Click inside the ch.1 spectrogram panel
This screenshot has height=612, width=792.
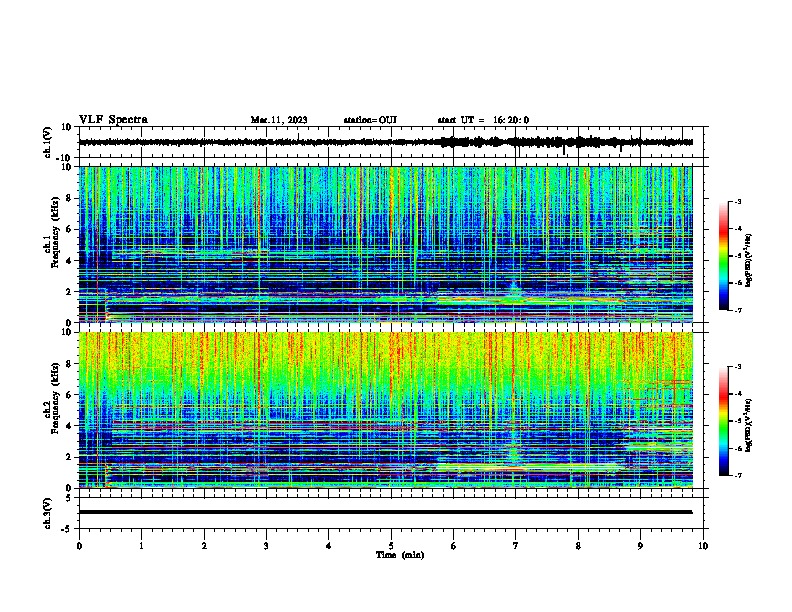pyautogui.click(x=385, y=244)
